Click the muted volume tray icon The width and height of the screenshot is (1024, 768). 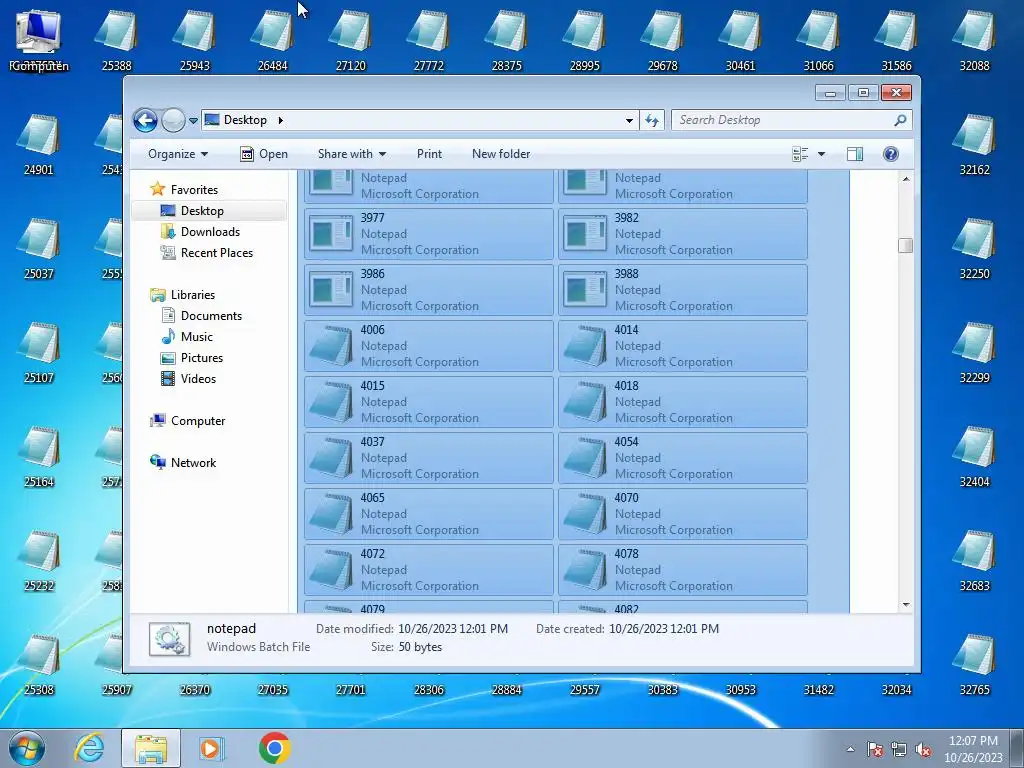pos(923,749)
